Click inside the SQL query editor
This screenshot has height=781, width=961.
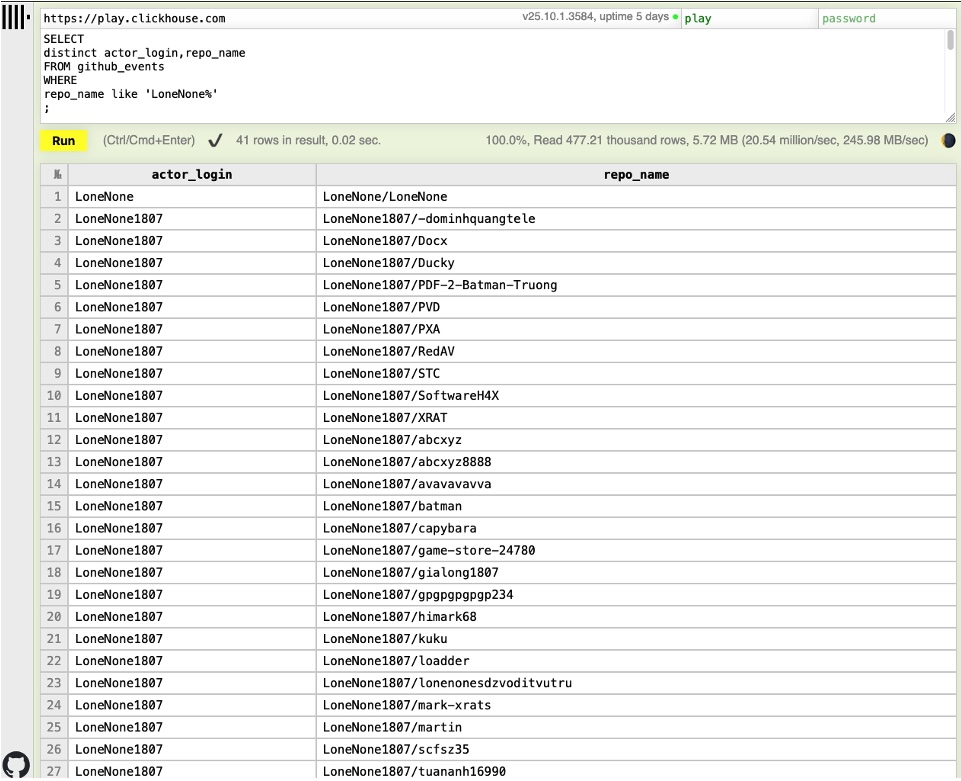pyautogui.click(x=493, y=75)
